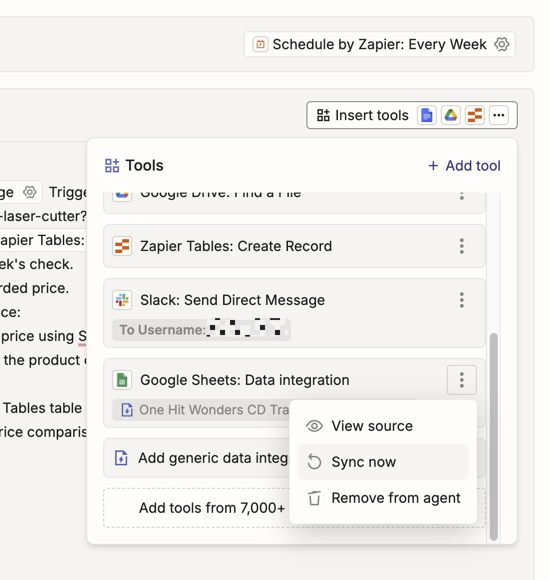Click the eye icon next to View source
Screen dimensions: 549x580
pyautogui.click(x=314, y=426)
